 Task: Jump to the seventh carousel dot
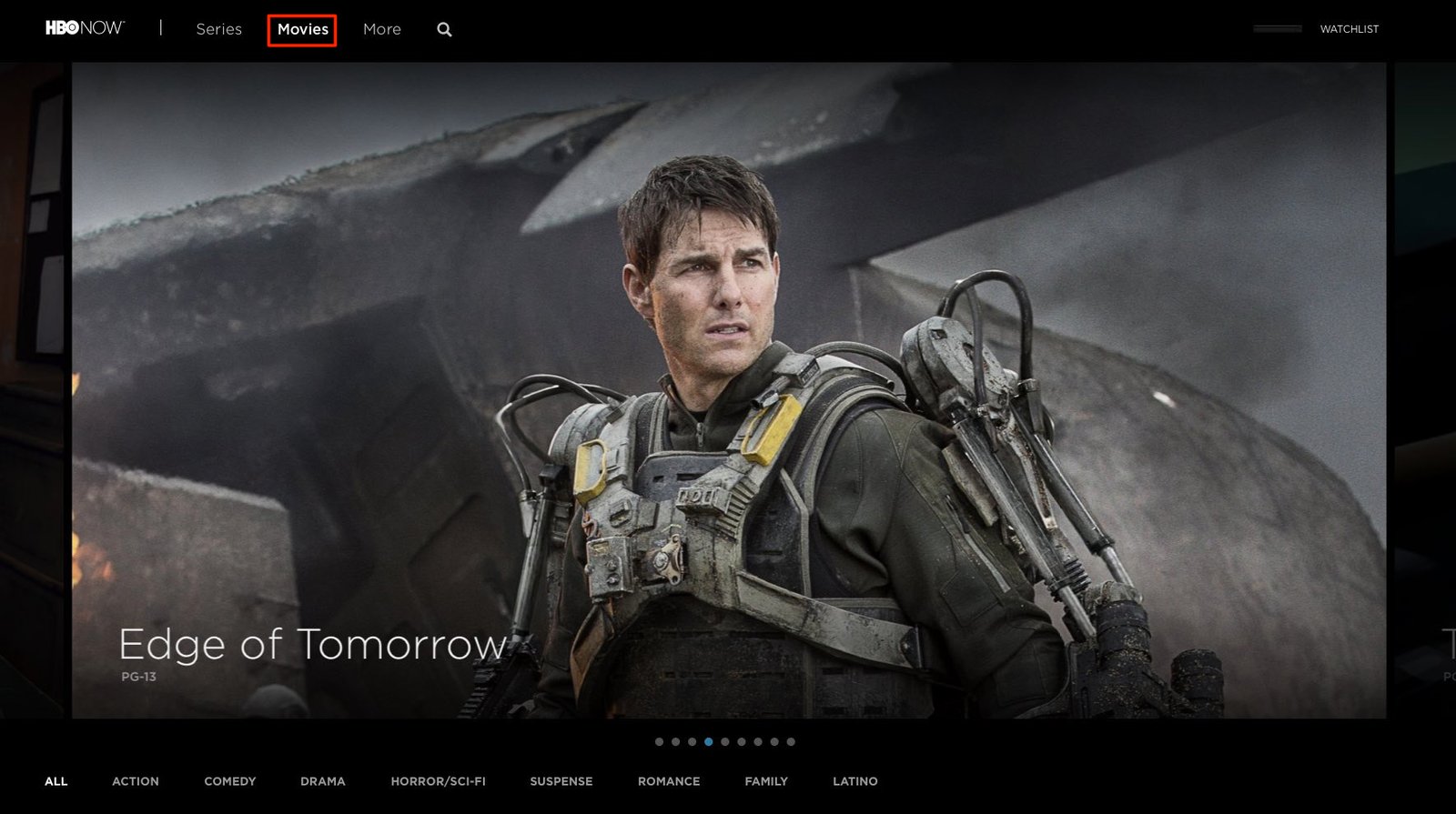(757, 741)
